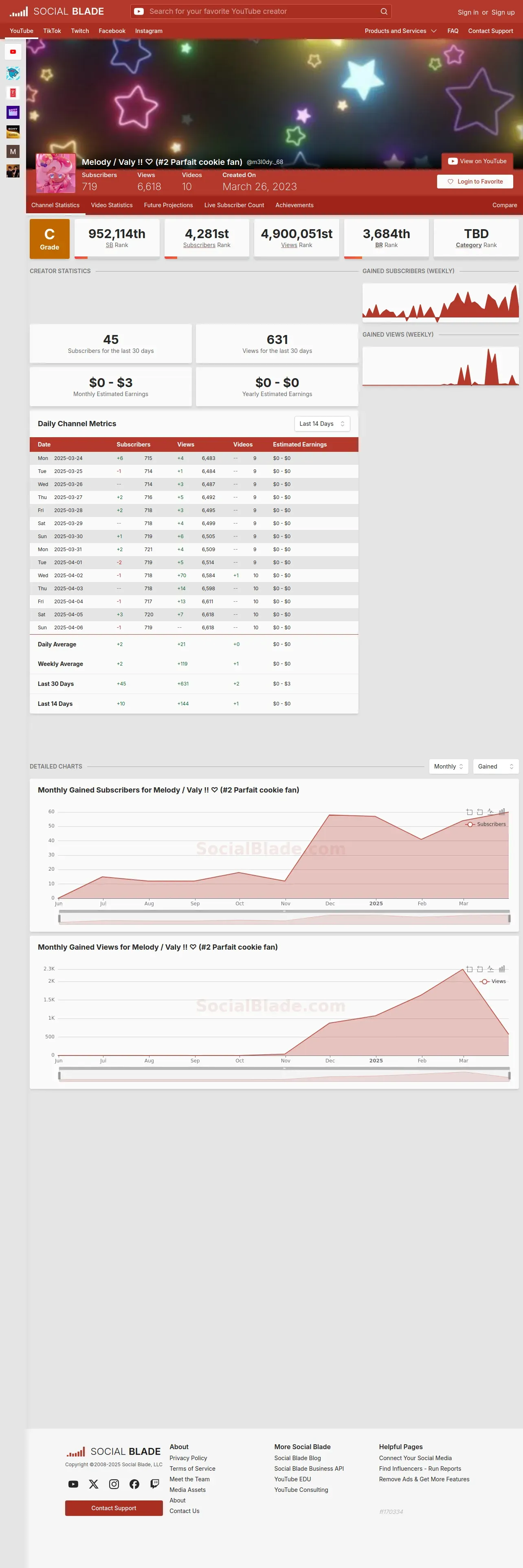Click the left handle of subscribers chart range slider
This screenshot has height=1568, width=523.
pos(59,918)
